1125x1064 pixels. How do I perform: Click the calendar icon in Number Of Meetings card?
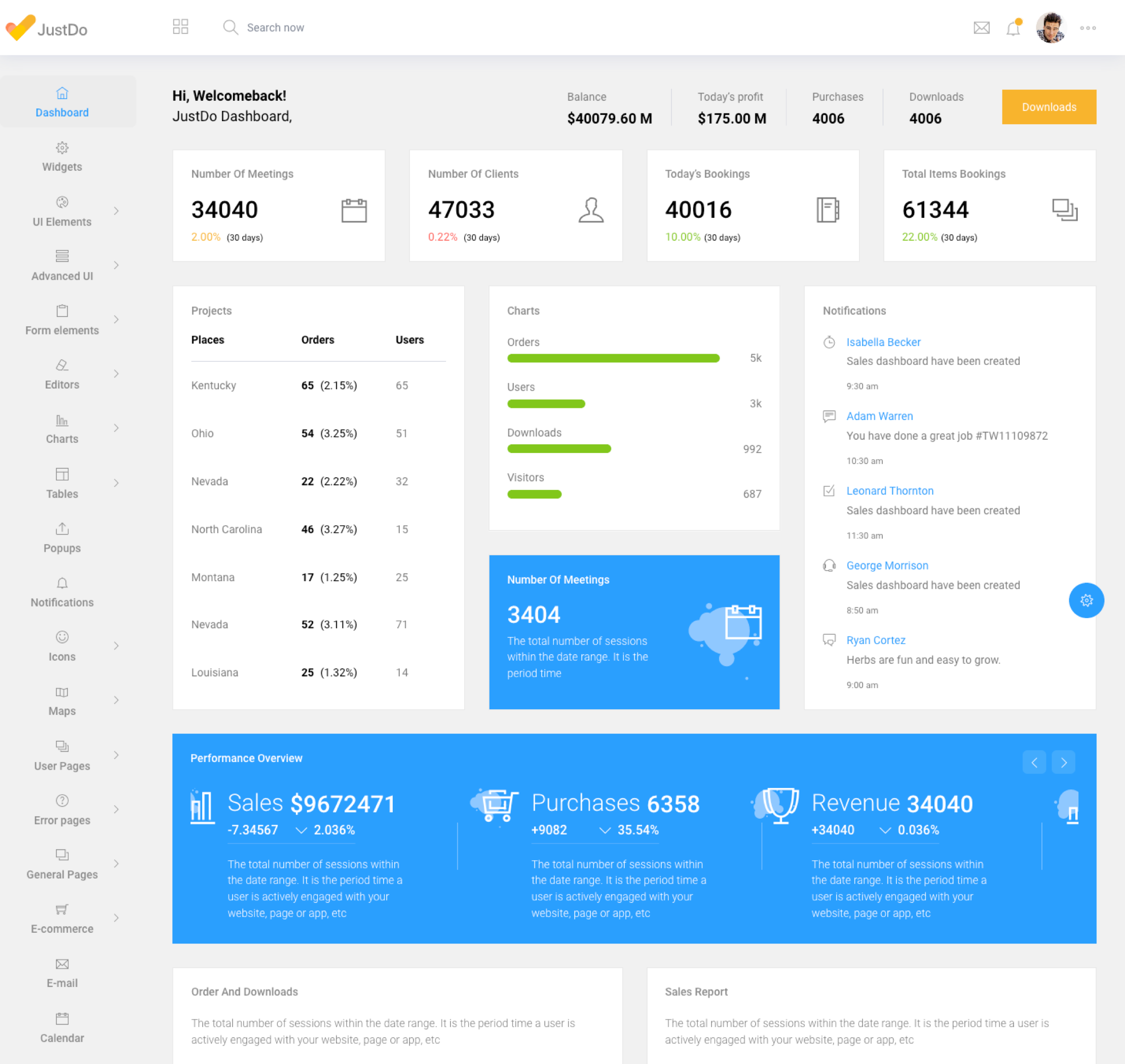(x=354, y=210)
